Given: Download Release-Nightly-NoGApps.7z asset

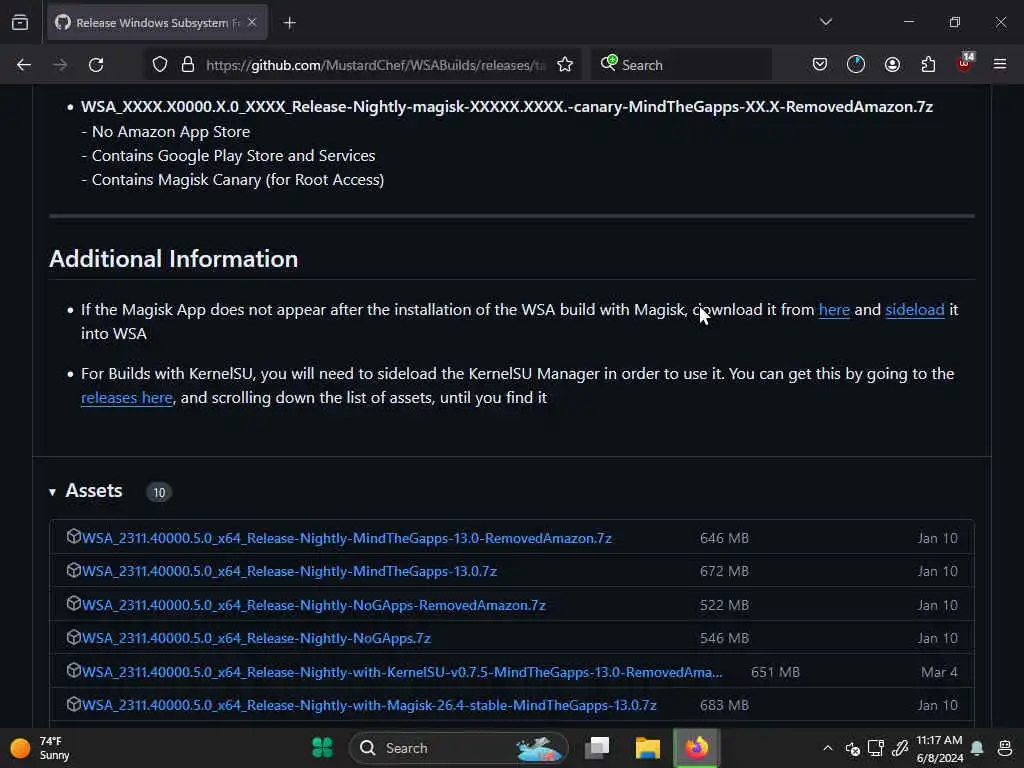Looking at the screenshot, I should tap(256, 638).
